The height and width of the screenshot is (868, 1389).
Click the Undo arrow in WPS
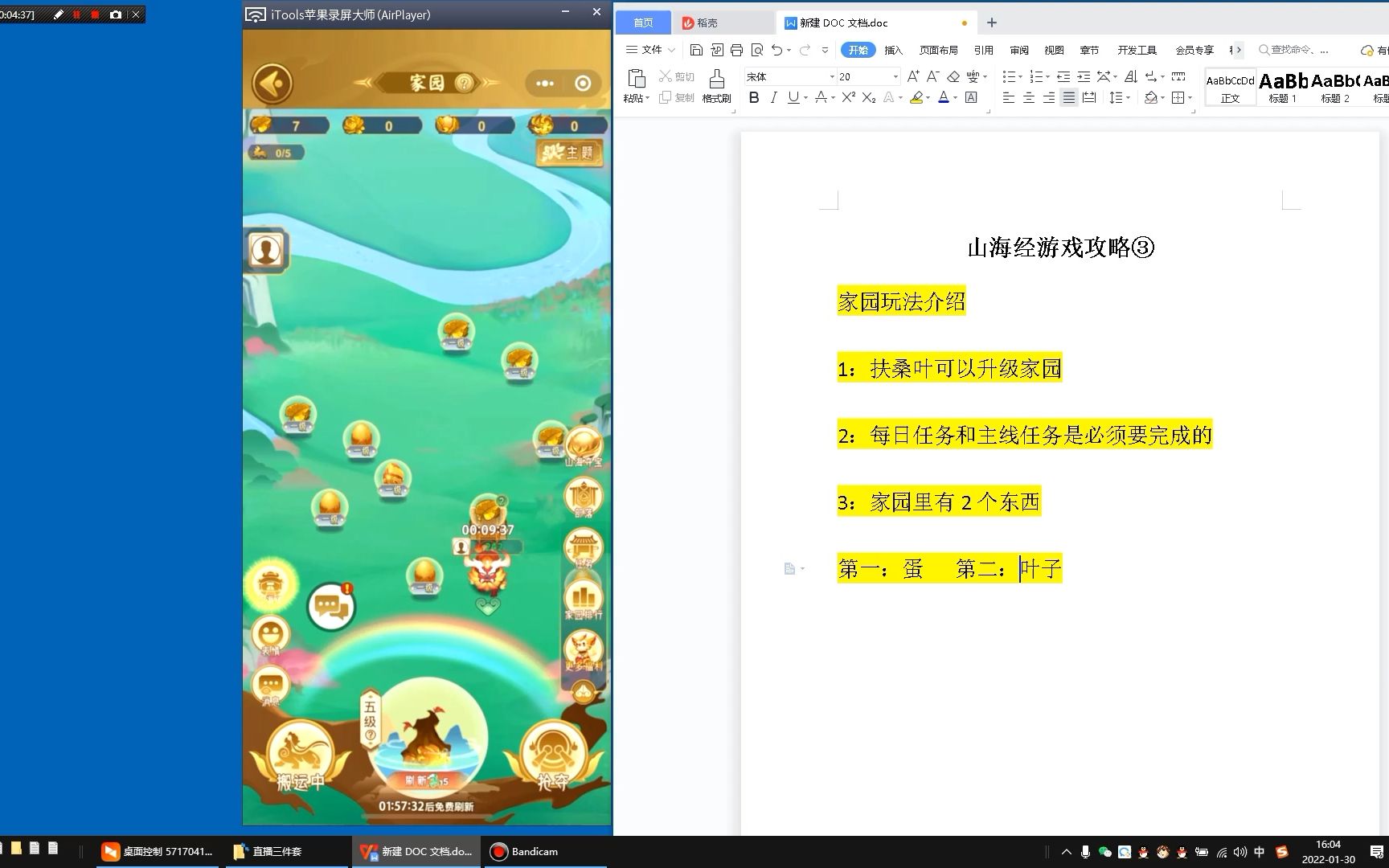click(776, 50)
